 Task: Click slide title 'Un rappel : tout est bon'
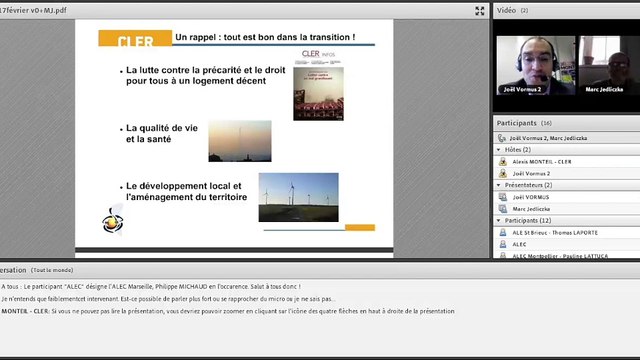point(265,37)
